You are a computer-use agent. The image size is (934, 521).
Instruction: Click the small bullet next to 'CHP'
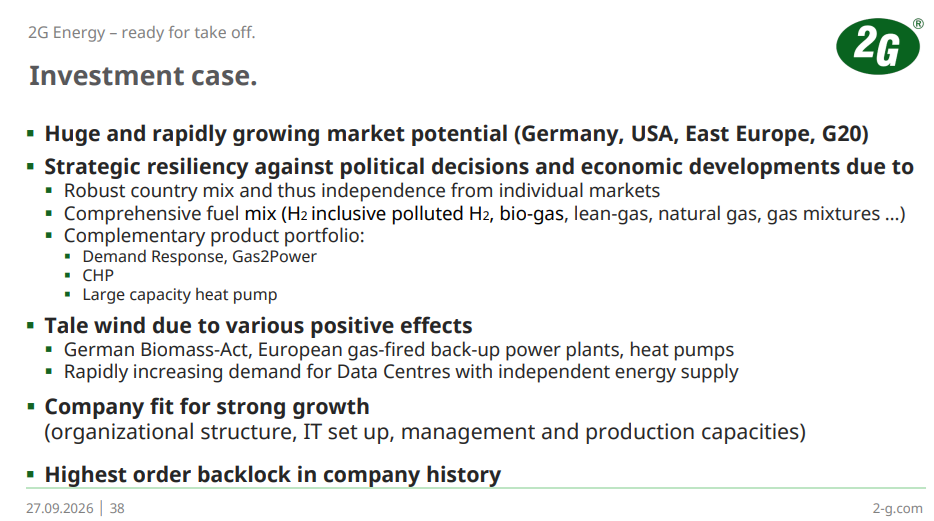tap(68, 275)
